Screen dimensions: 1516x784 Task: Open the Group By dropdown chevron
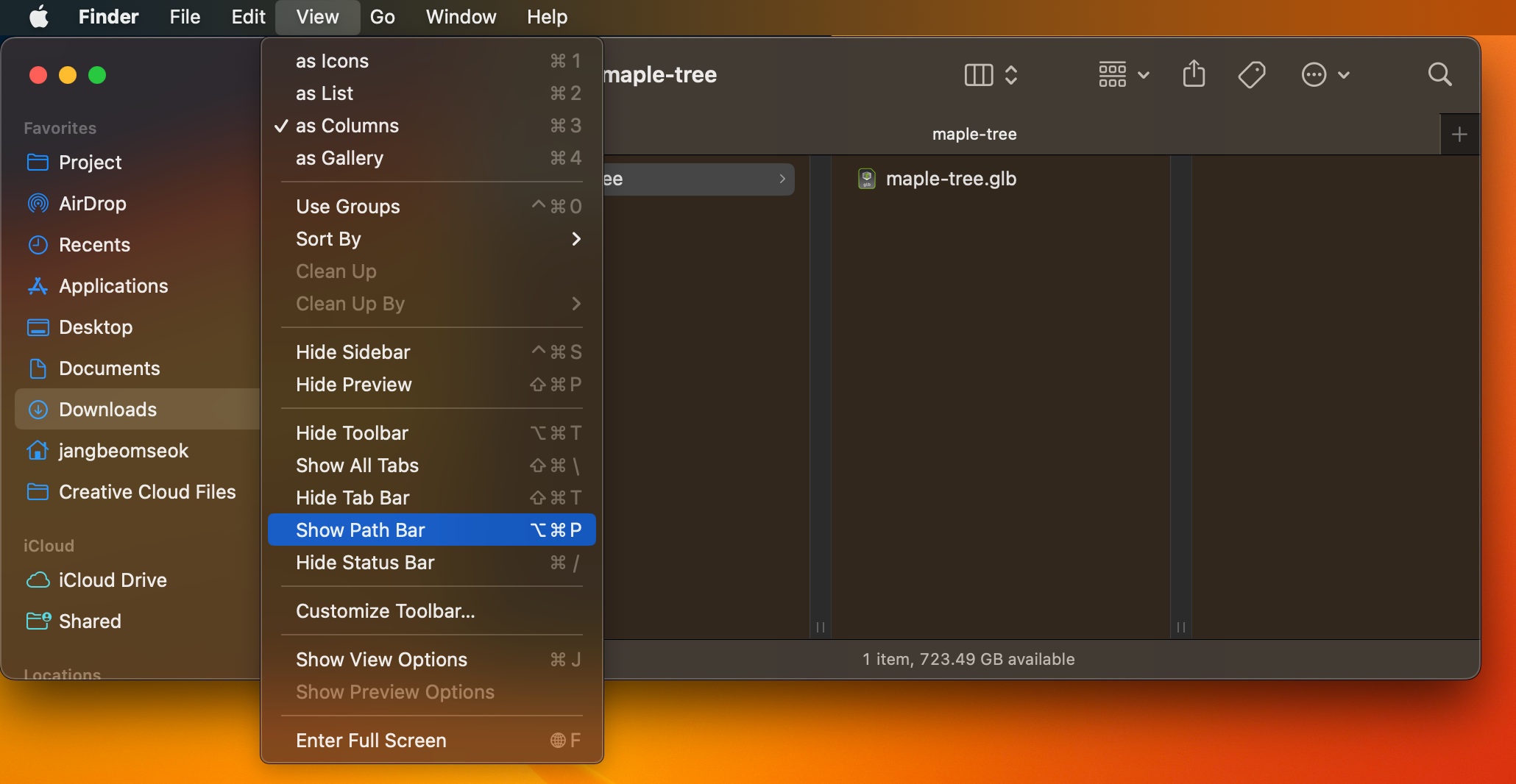(1144, 74)
